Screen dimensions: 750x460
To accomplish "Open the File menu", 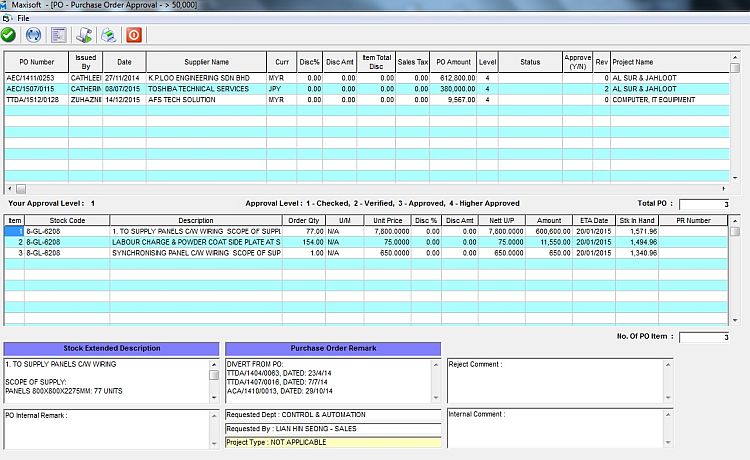I will [x=23, y=18].
